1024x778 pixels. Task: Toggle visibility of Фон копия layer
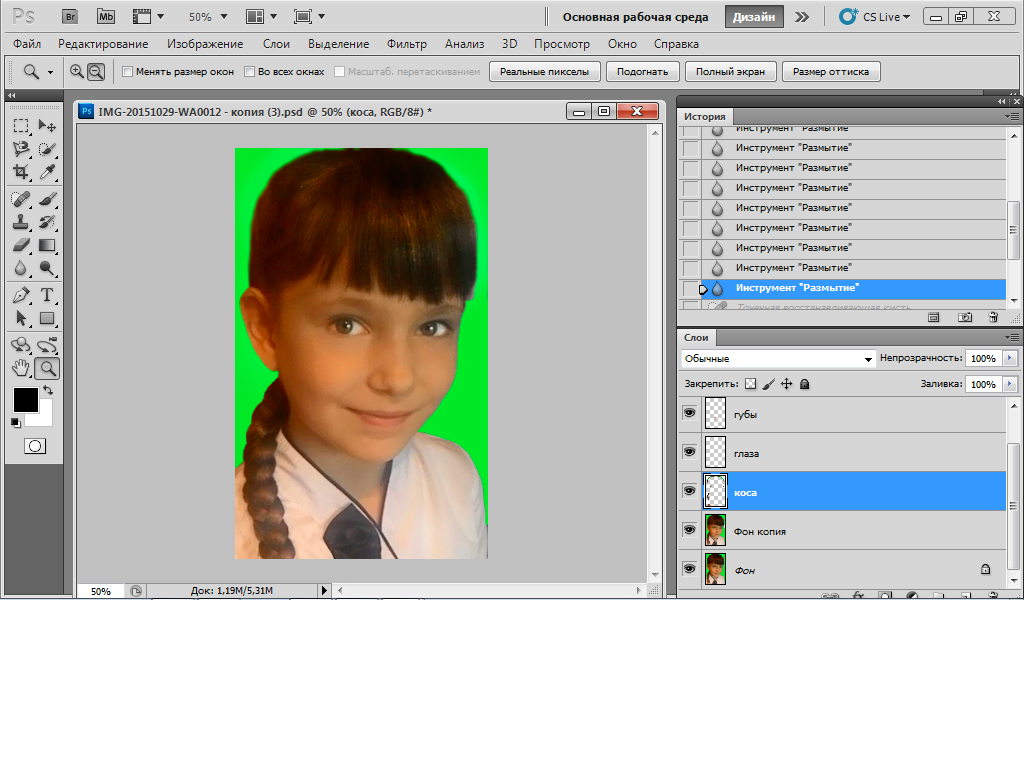tap(689, 530)
